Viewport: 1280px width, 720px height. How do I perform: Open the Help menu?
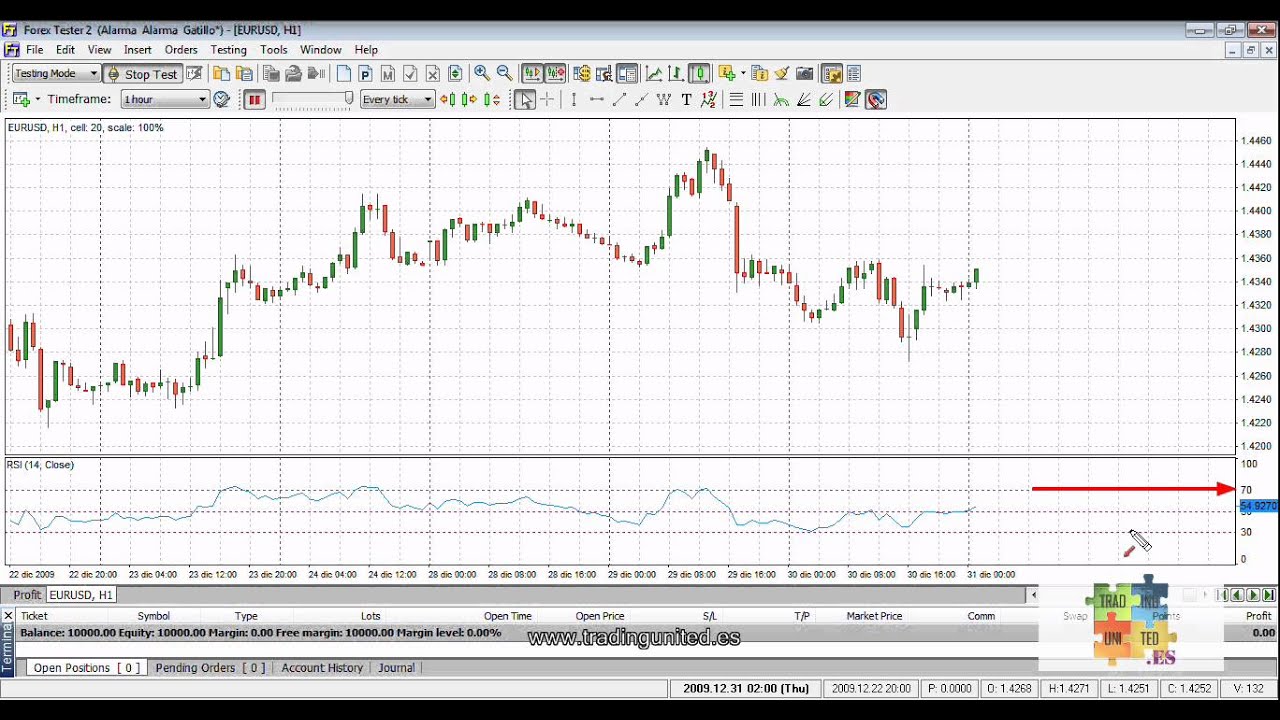(x=366, y=50)
